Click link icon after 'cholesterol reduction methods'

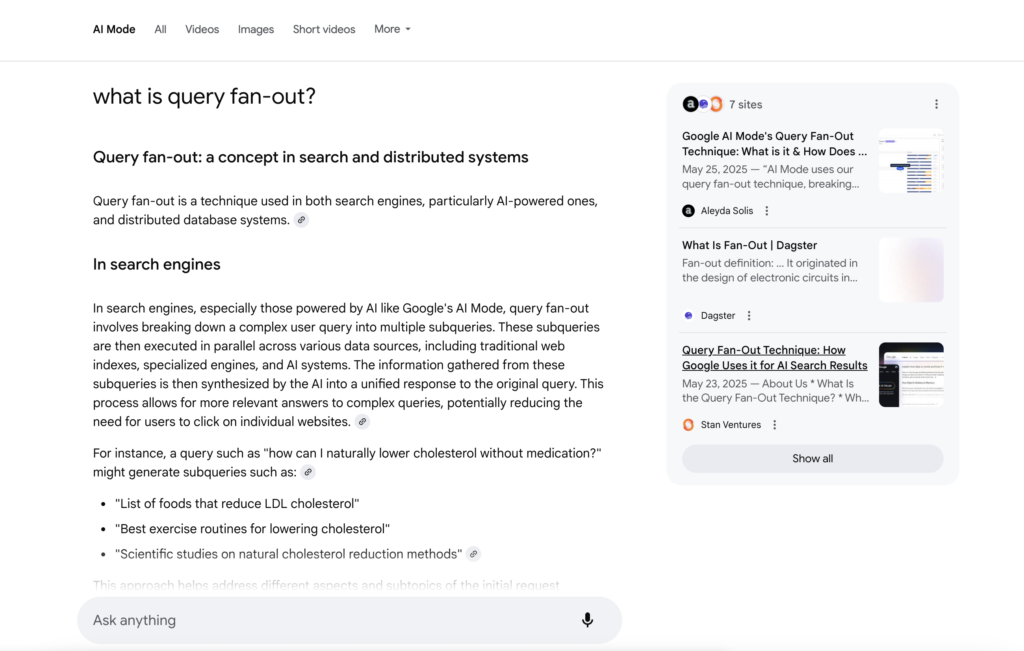(473, 554)
